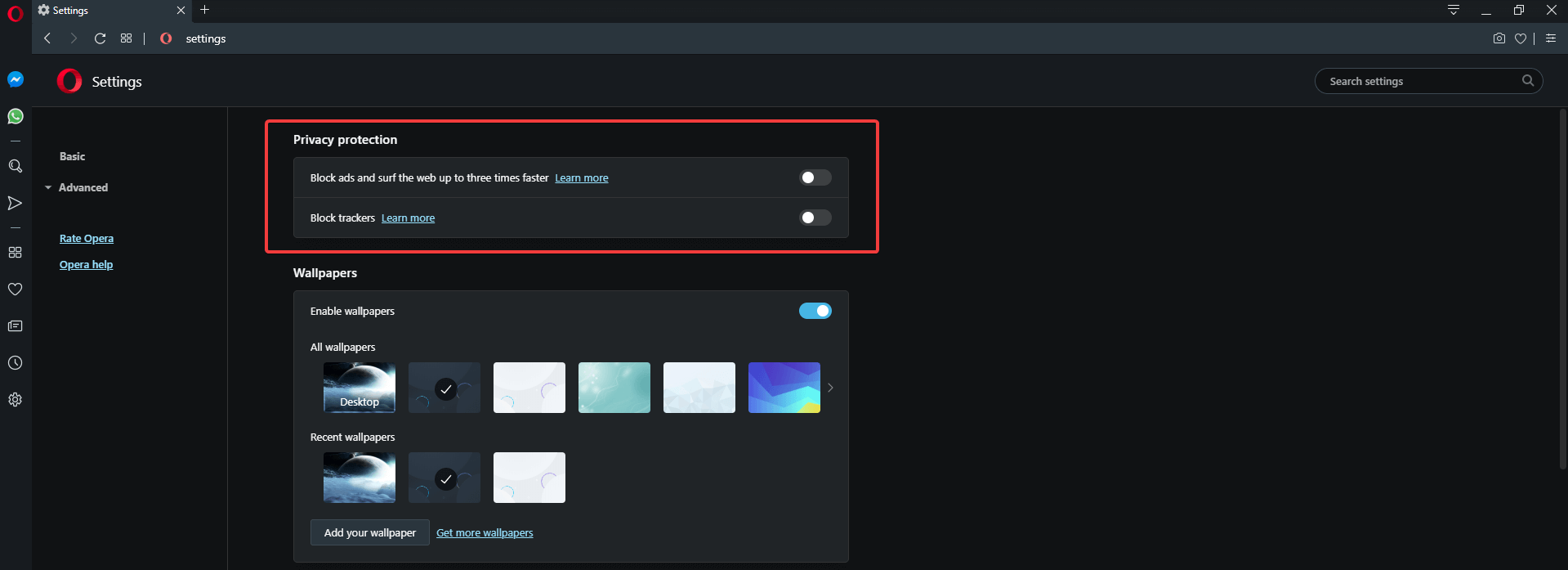This screenshot has height=570, width=1568.
Task: Select moon wallpaper in Recent wallpapers
Action: (360, 478)
